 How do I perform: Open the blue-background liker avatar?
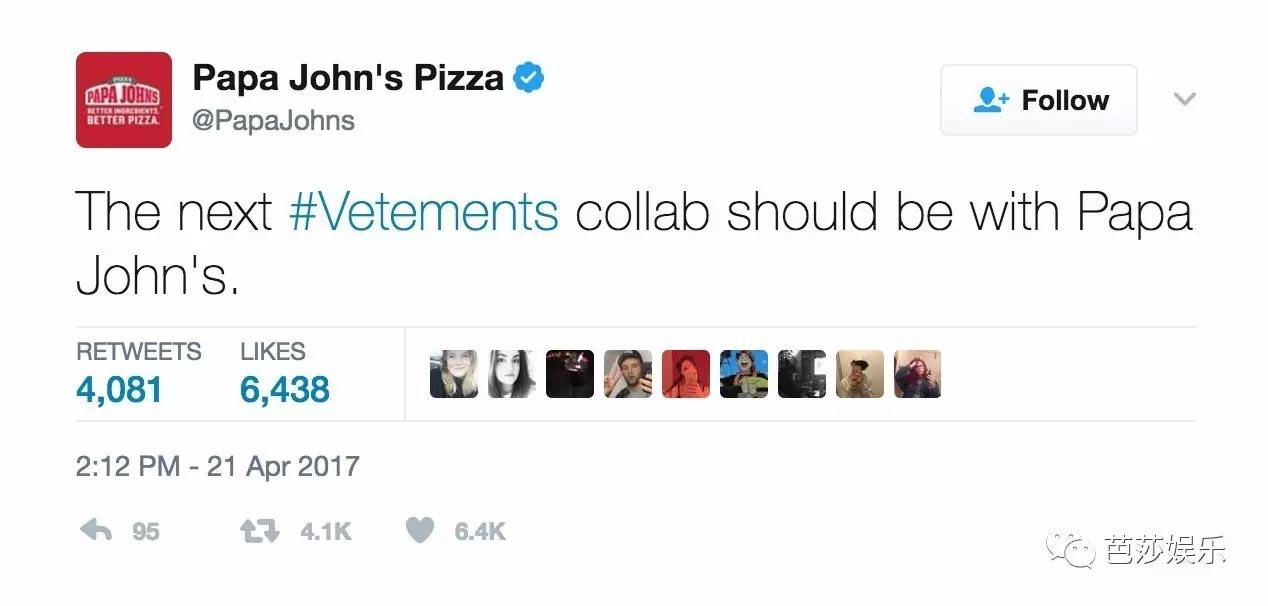(743, 374)
